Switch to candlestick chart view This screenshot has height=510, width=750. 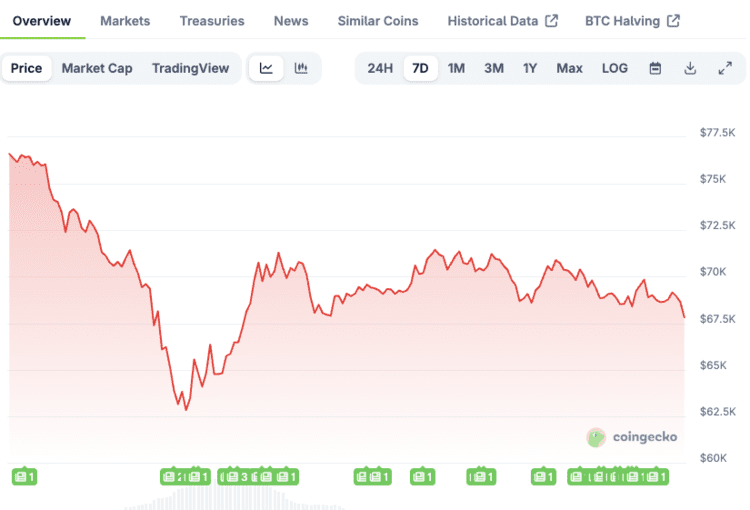pos(300,68)
